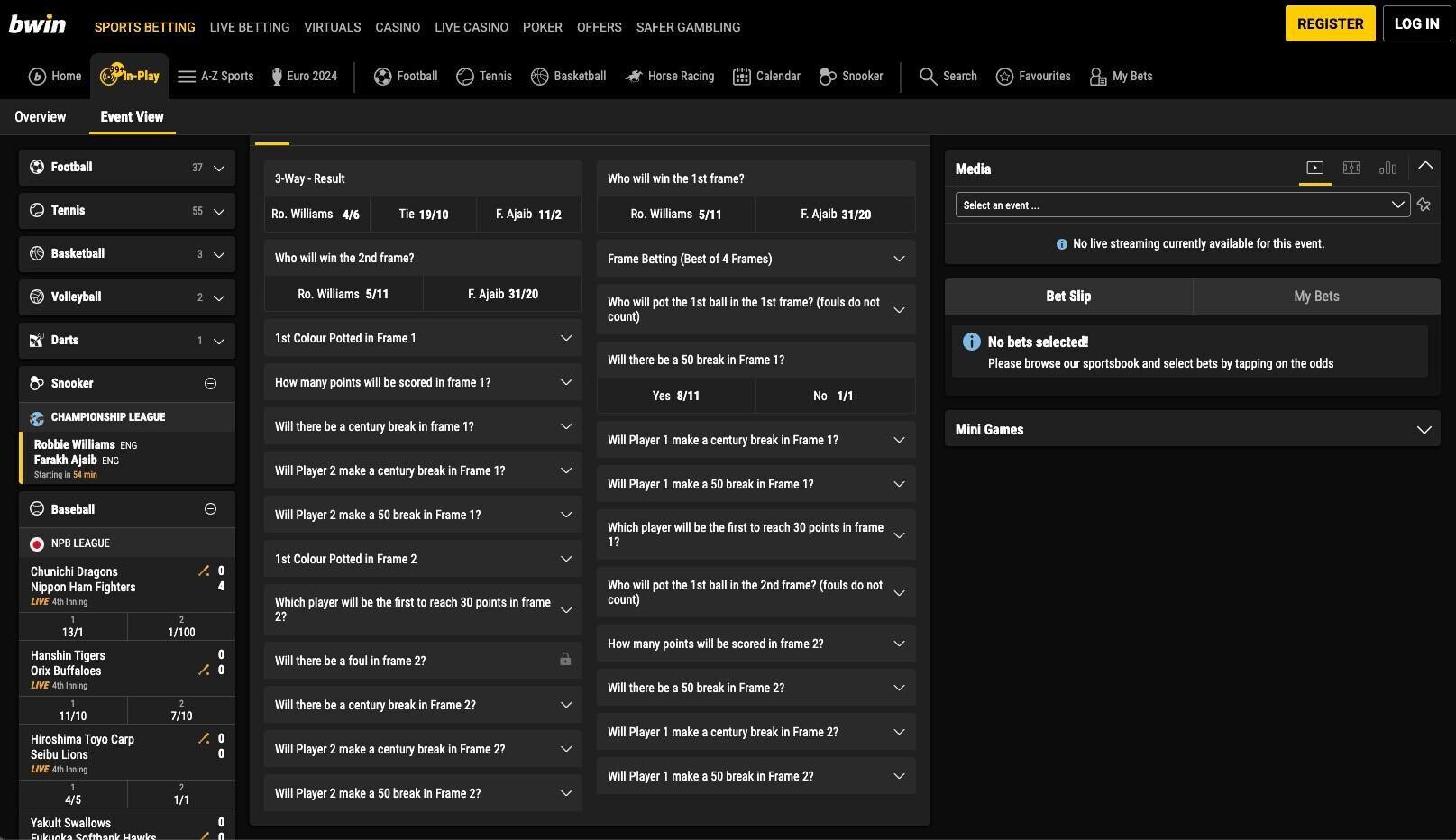Image resolution: width=1456 pixels, height=840 pixels.
Task: Collapse the Snooker sidebar section
Action: (x=210, y=383)
